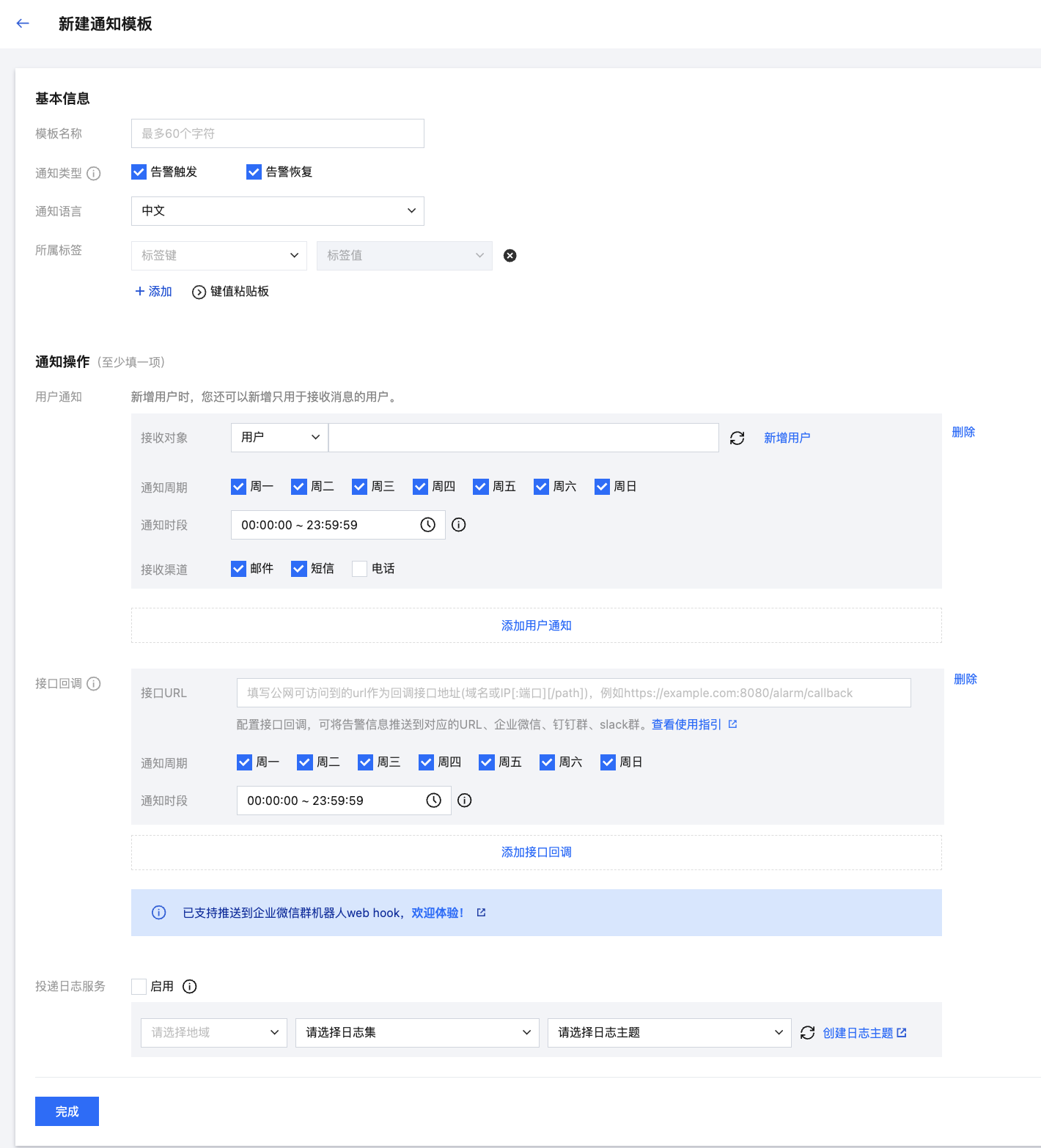1041x1148 pixels.
Task: Click the 新增用户 link
Action: 787,438
